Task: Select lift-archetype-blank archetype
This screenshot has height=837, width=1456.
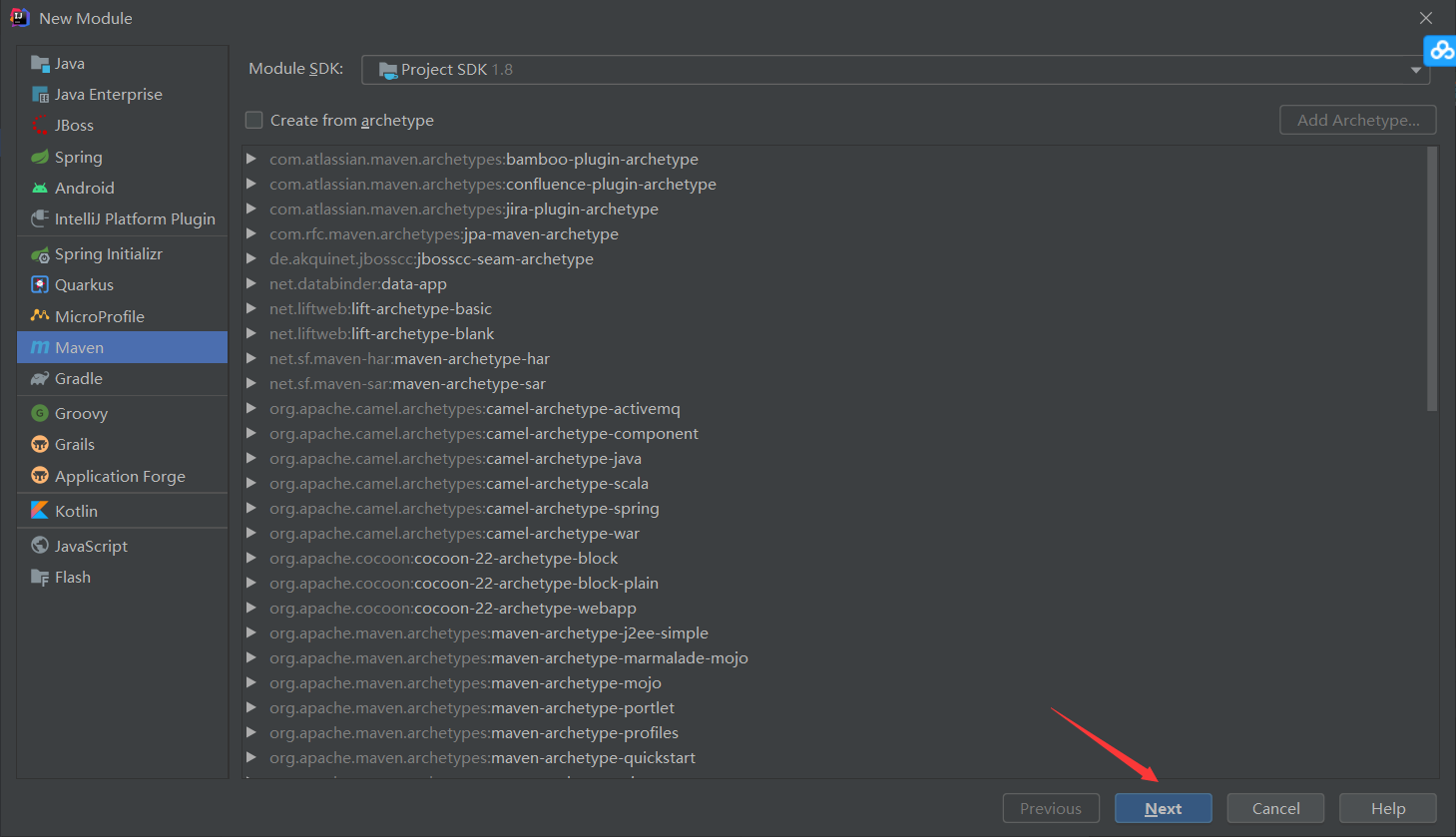Action: [382, 333]
